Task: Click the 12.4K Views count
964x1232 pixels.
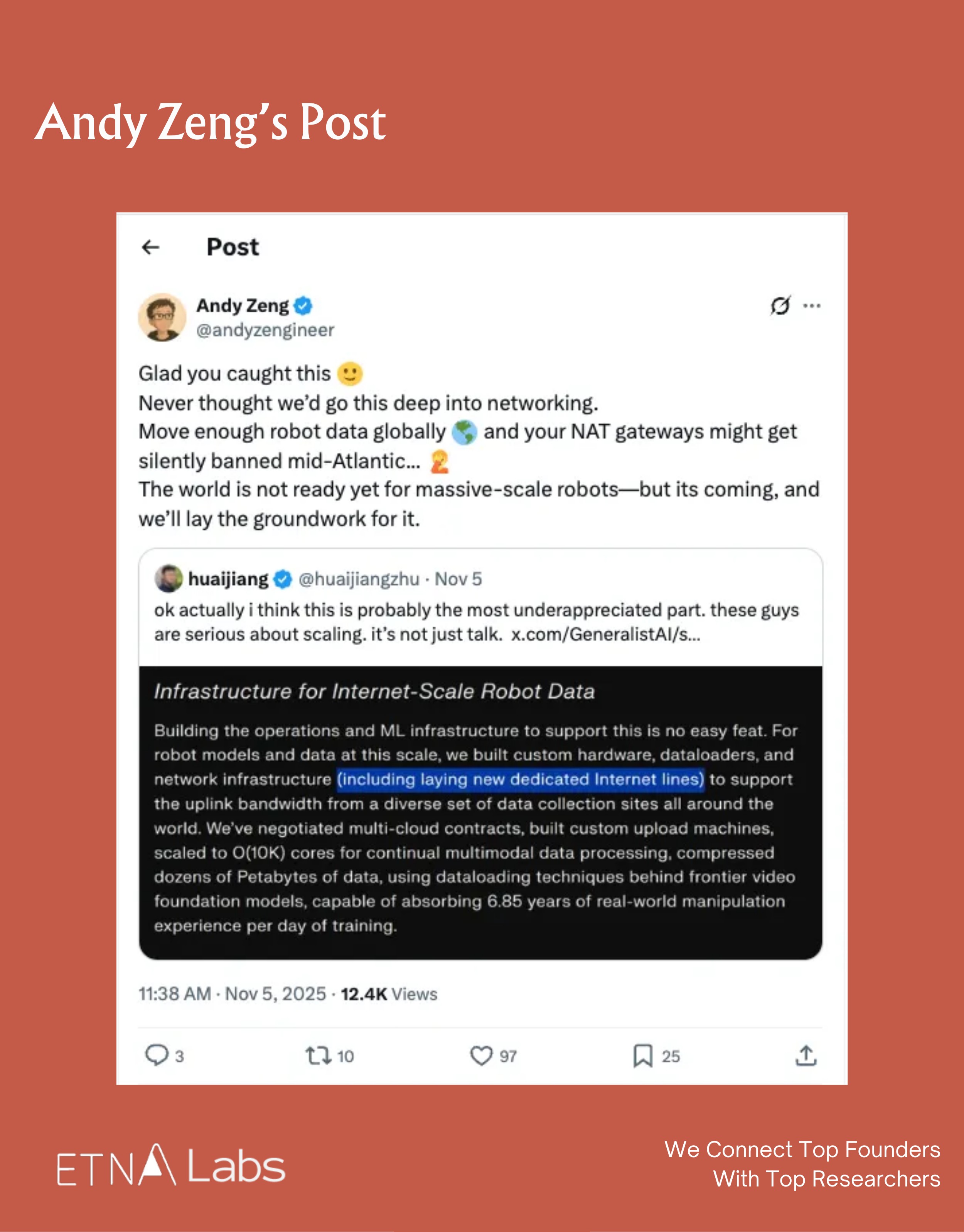Action: [x=389, y=994]
